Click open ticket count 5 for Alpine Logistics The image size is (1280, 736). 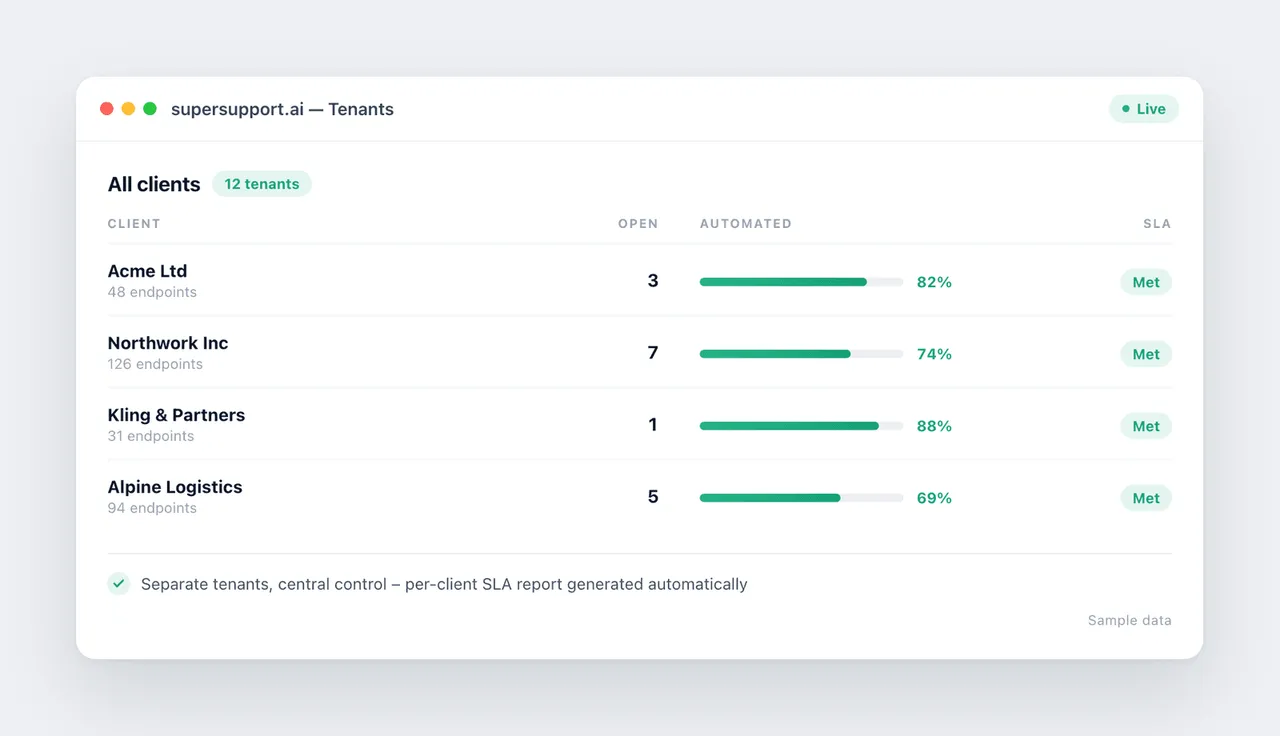click(653, 497)
